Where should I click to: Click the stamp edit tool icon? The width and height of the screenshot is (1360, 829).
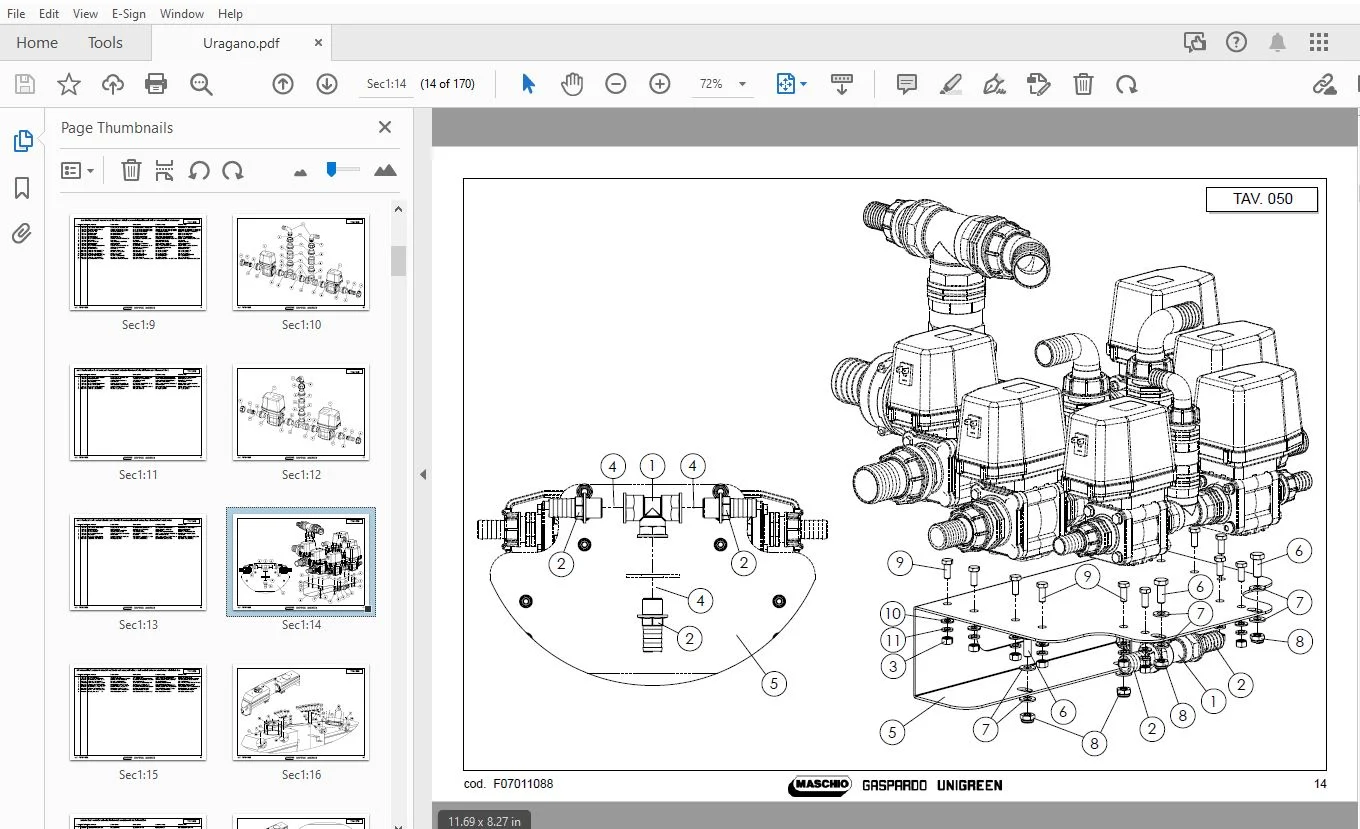(1039, 84)
